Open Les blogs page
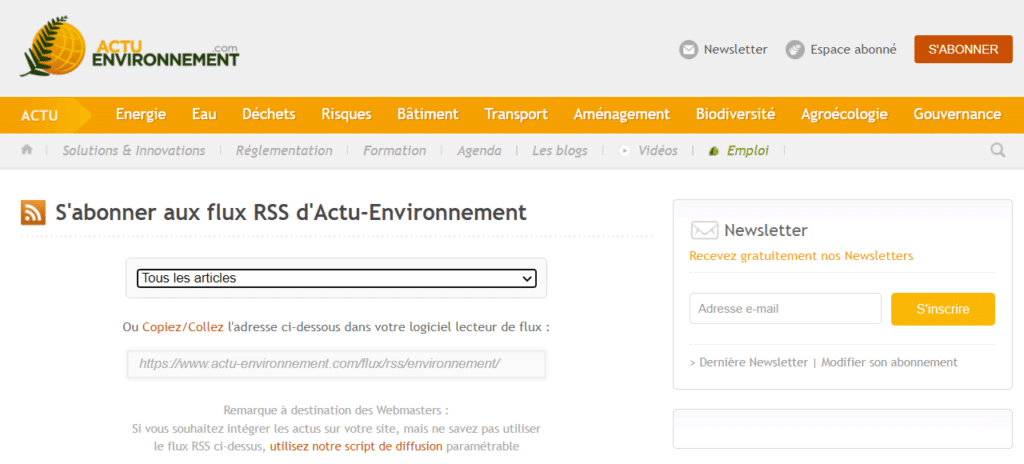Image resolution: width=1024 pixels, height=464 pixels. point(560,151)
